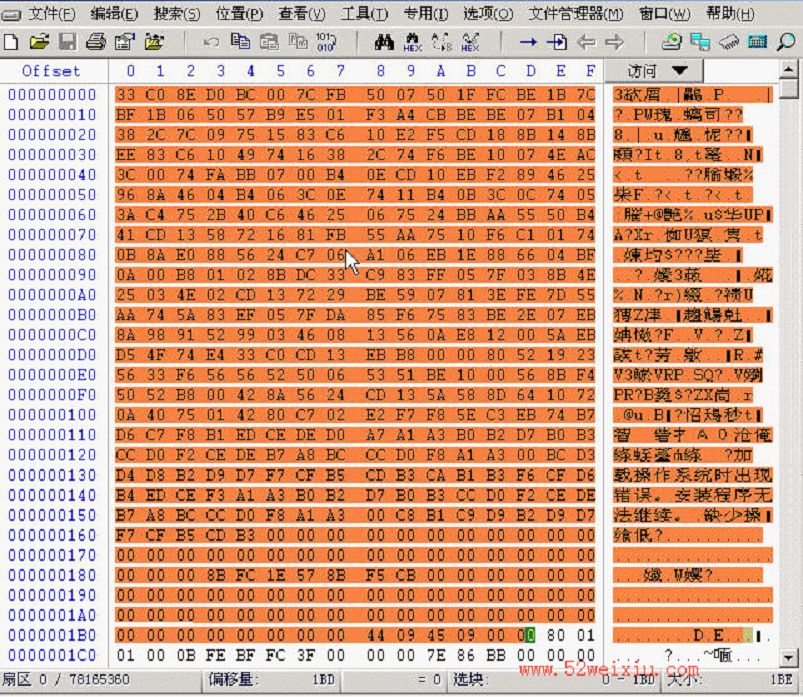The height and width of the screenshot is (697, 803).
Task: Open the 专用(I) menu
Action: (x=426, y=13)
